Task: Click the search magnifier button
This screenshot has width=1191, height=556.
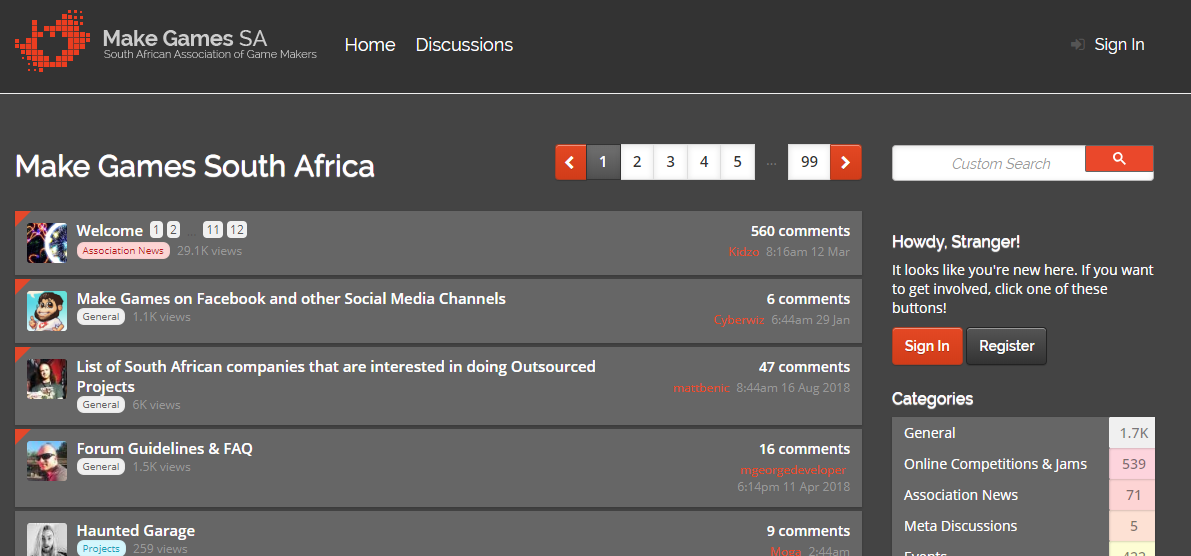Action: (x=1119, y=159)
